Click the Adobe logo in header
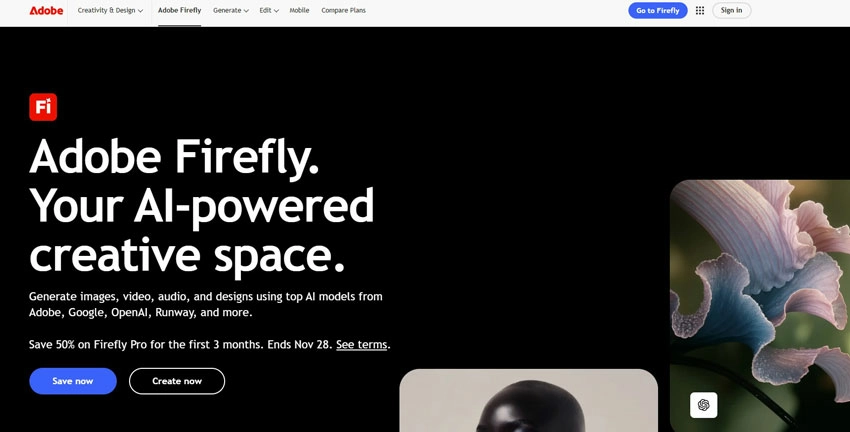This screenshot has width=850, height=432. (x=46, y=10)
